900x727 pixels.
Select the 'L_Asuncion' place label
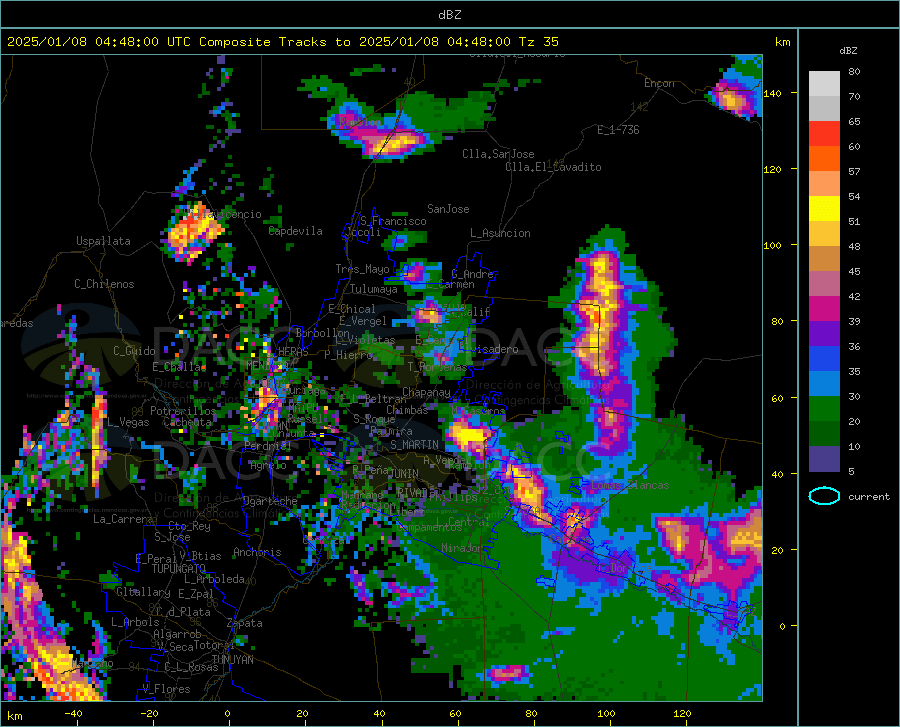500,233
